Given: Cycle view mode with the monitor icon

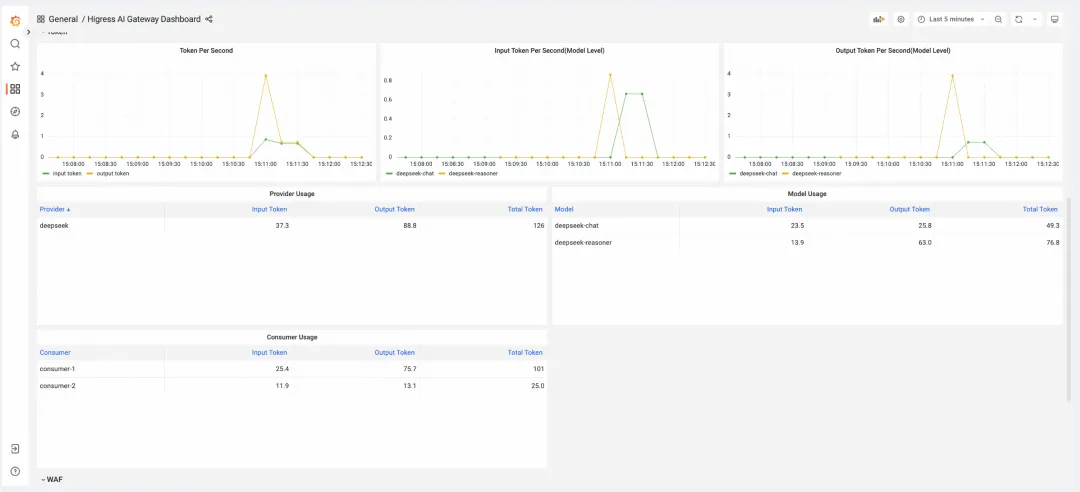Looking at the screenshot, I should (x=1055, y=19).
